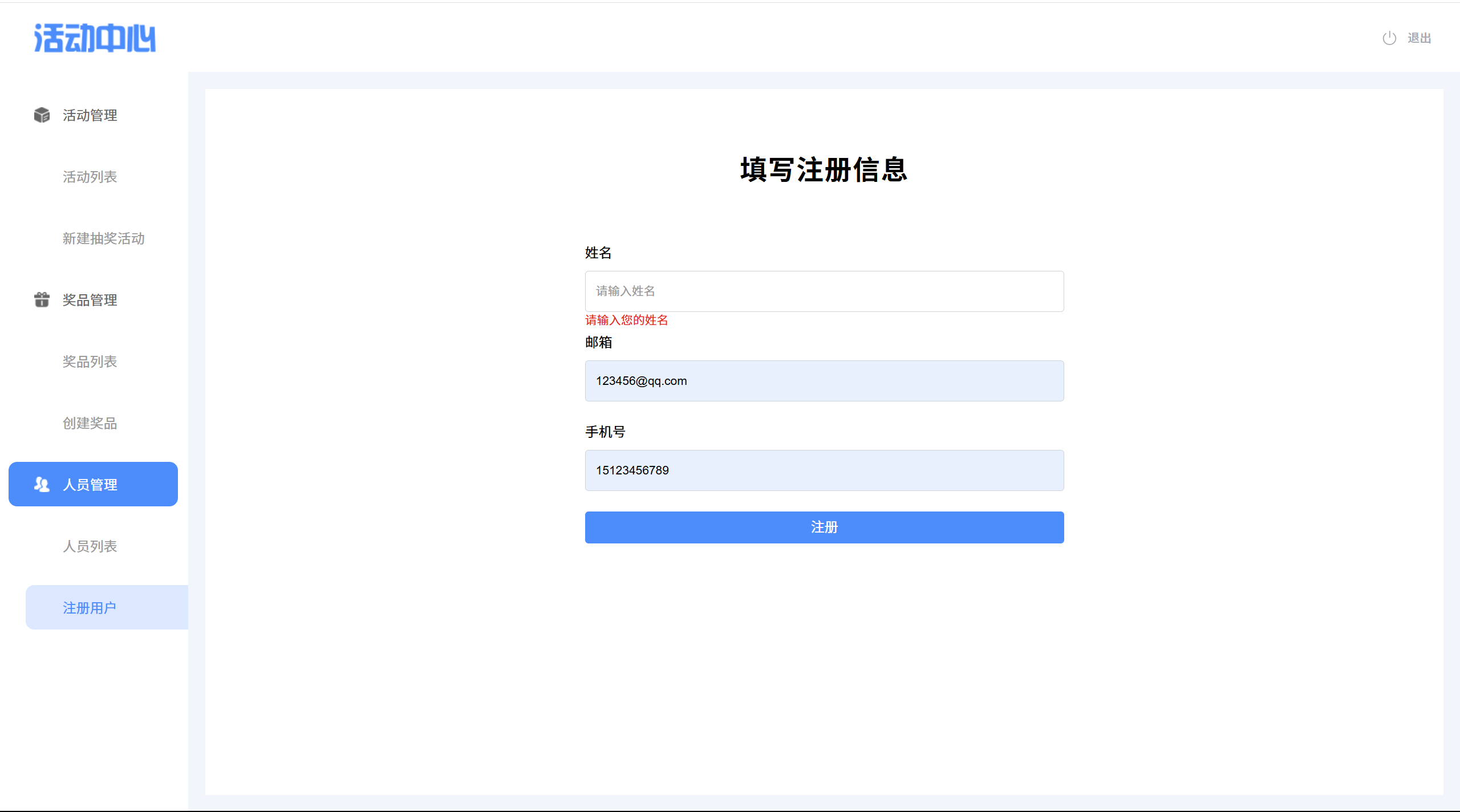Viewport: 1460px width, 812px height.
Task: Select the 创建奖品 menu item
Action: pos(90,423)
